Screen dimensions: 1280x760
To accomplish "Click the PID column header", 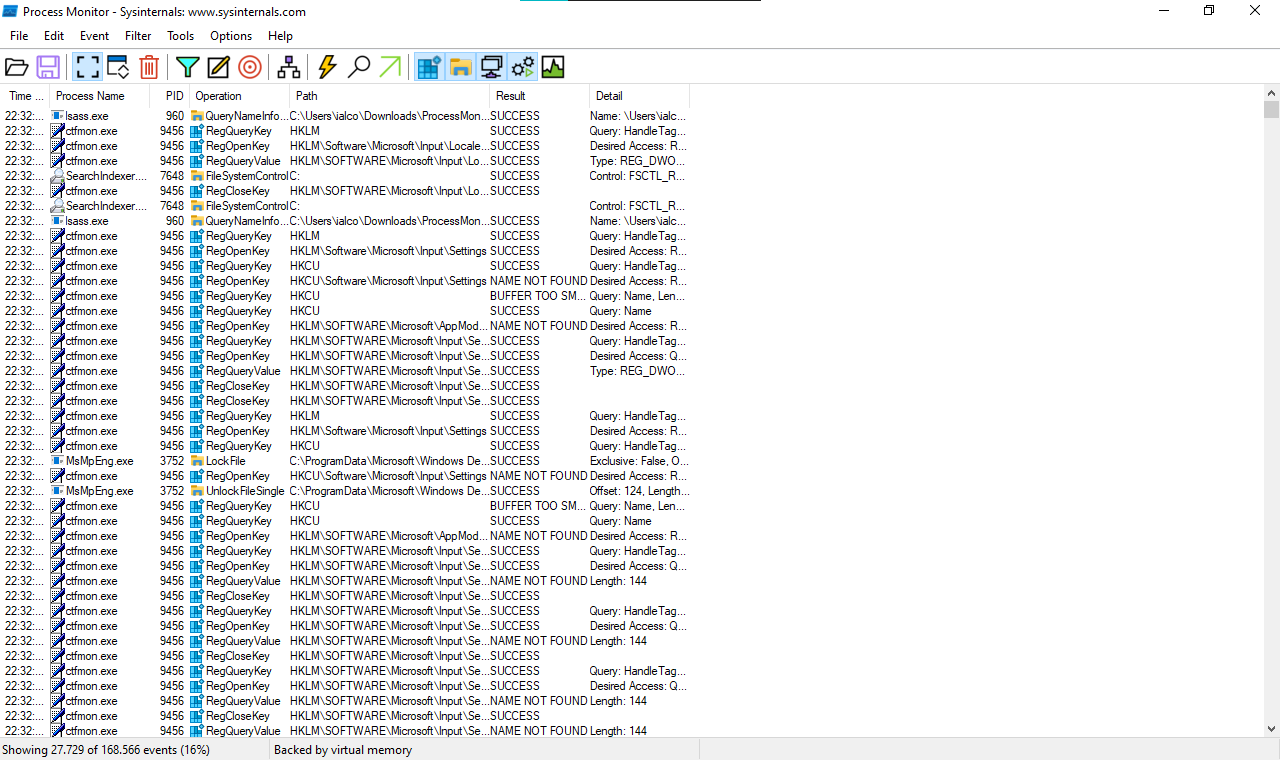I will [x=170, y=96].
